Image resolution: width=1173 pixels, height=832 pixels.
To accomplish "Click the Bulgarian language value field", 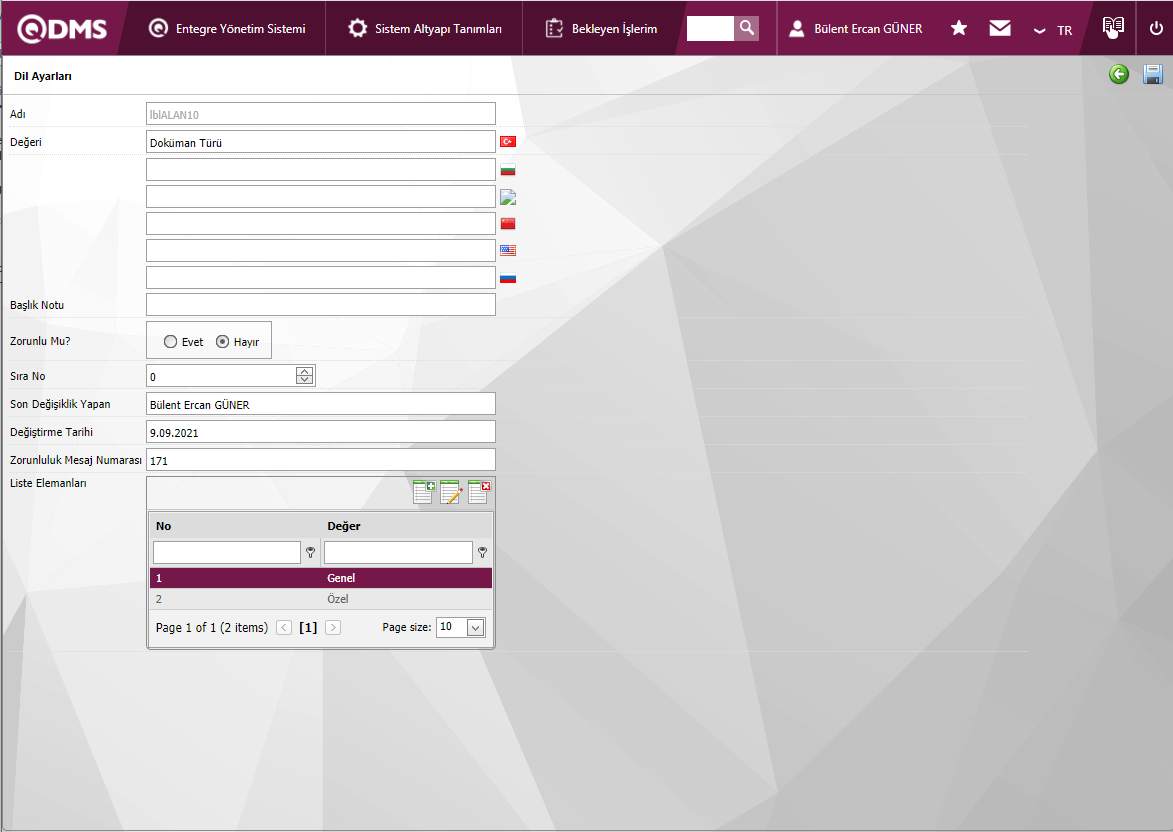I will pos(321,169).
